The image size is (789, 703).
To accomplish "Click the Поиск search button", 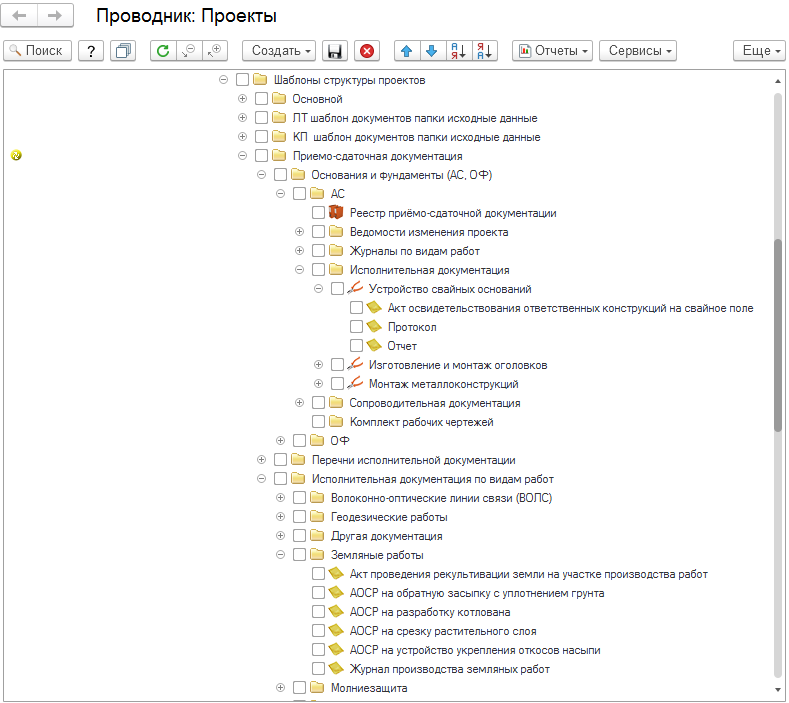I will pos(38,51).
